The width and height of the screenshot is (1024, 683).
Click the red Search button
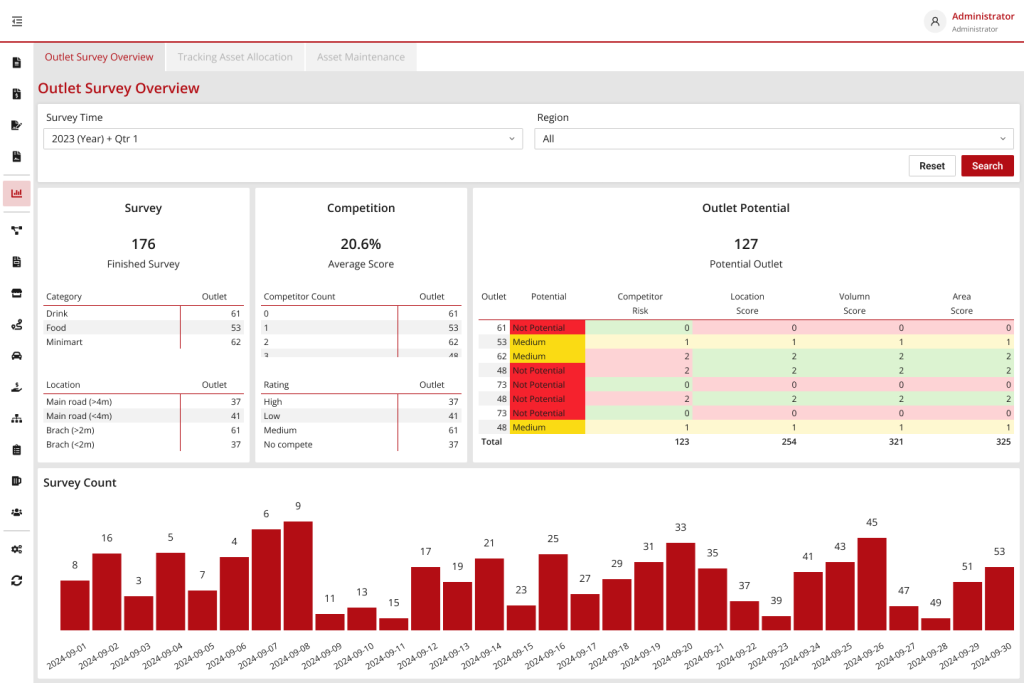tap(987, 166)
